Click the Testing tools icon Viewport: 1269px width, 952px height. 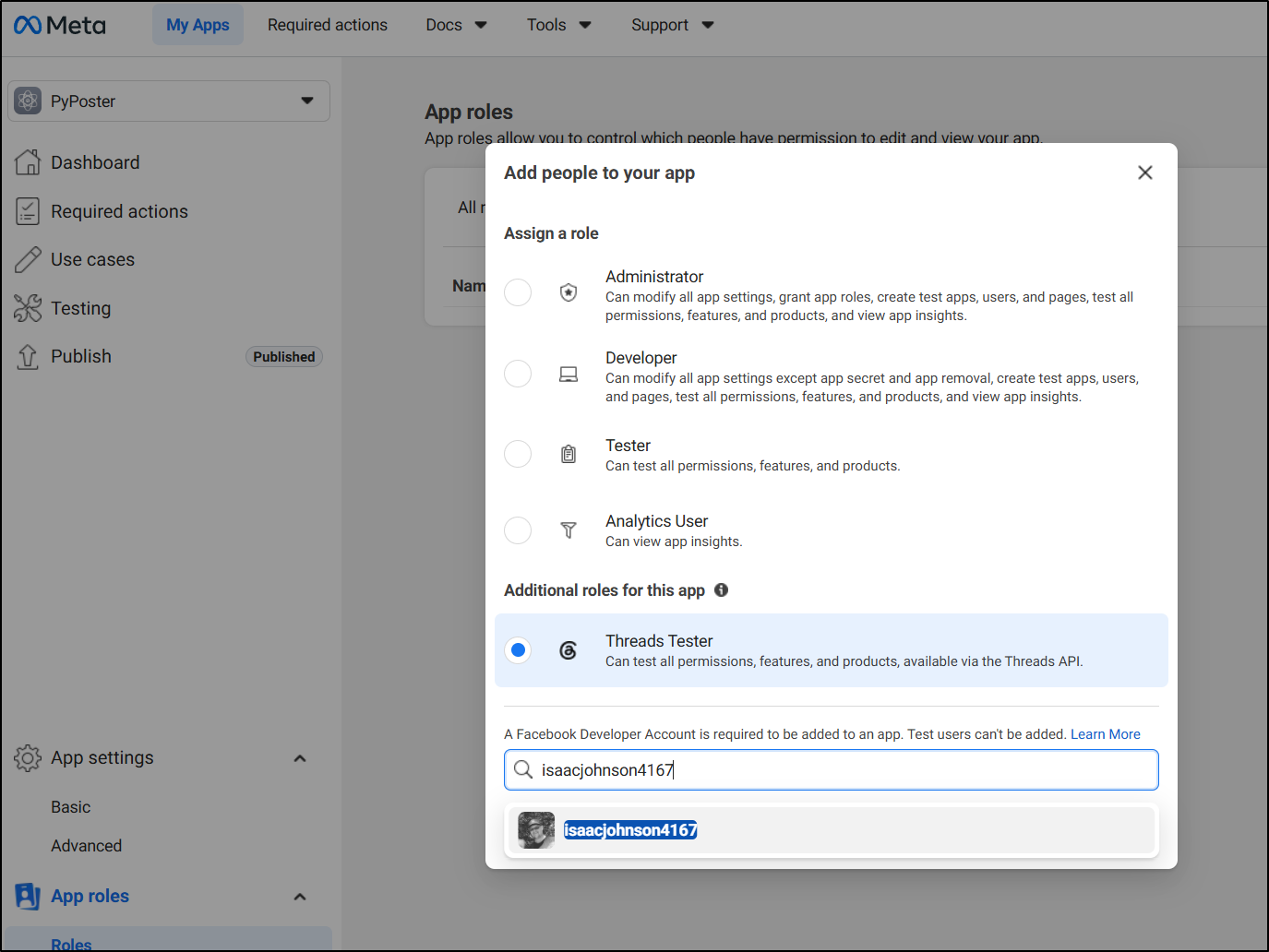(28, 308)
